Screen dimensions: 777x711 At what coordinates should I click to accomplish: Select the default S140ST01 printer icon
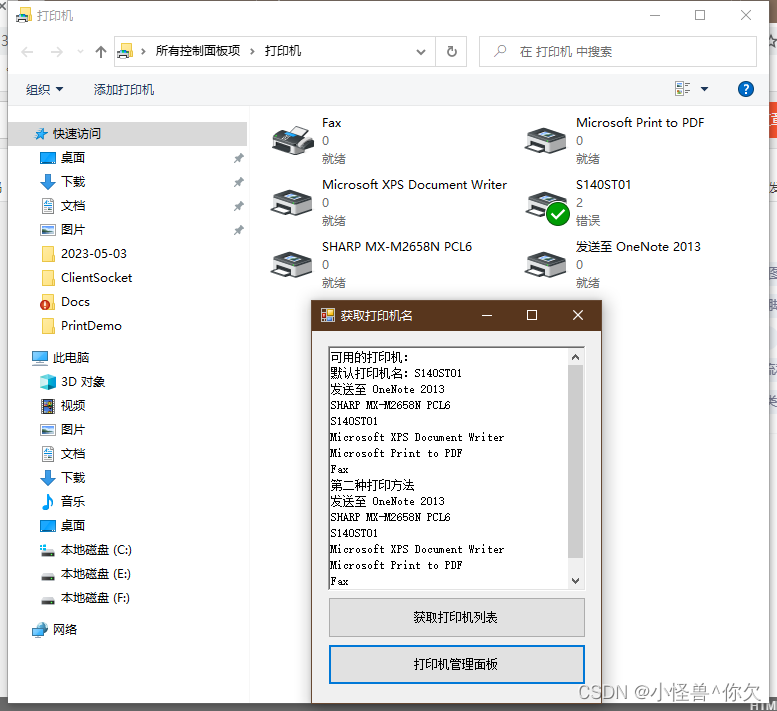coord(547,208)
